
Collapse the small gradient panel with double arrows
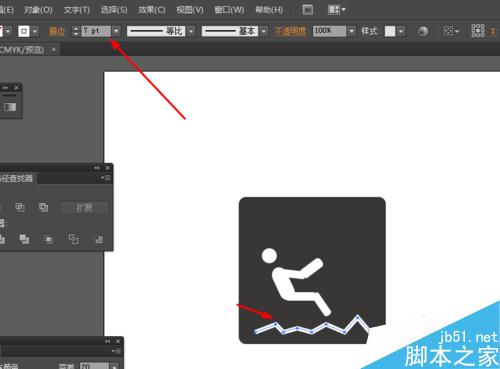point(5,88)
